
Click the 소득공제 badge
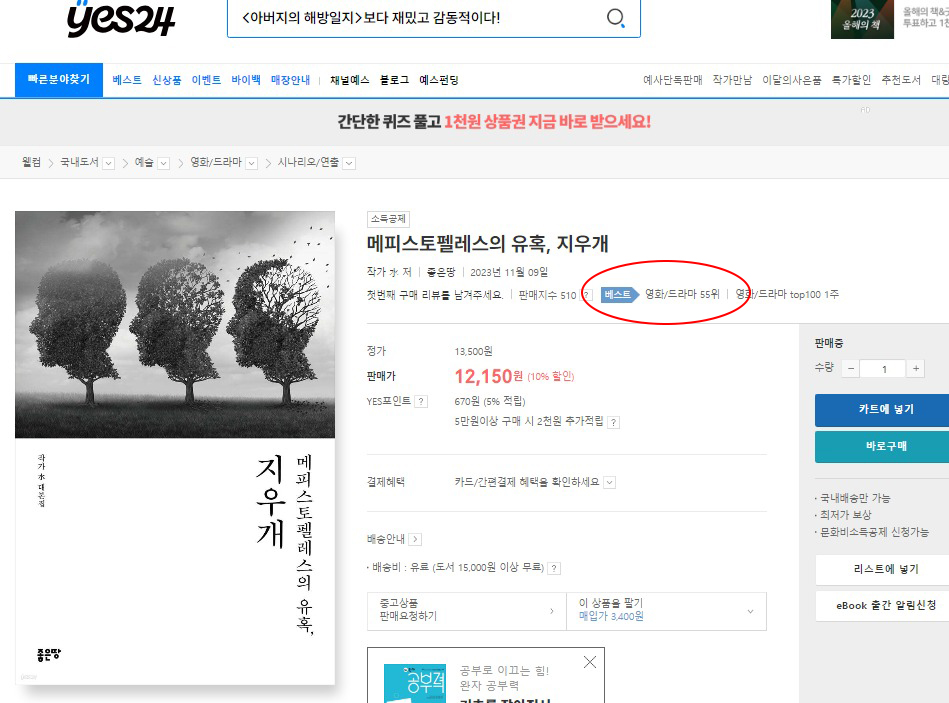point(389,218)
